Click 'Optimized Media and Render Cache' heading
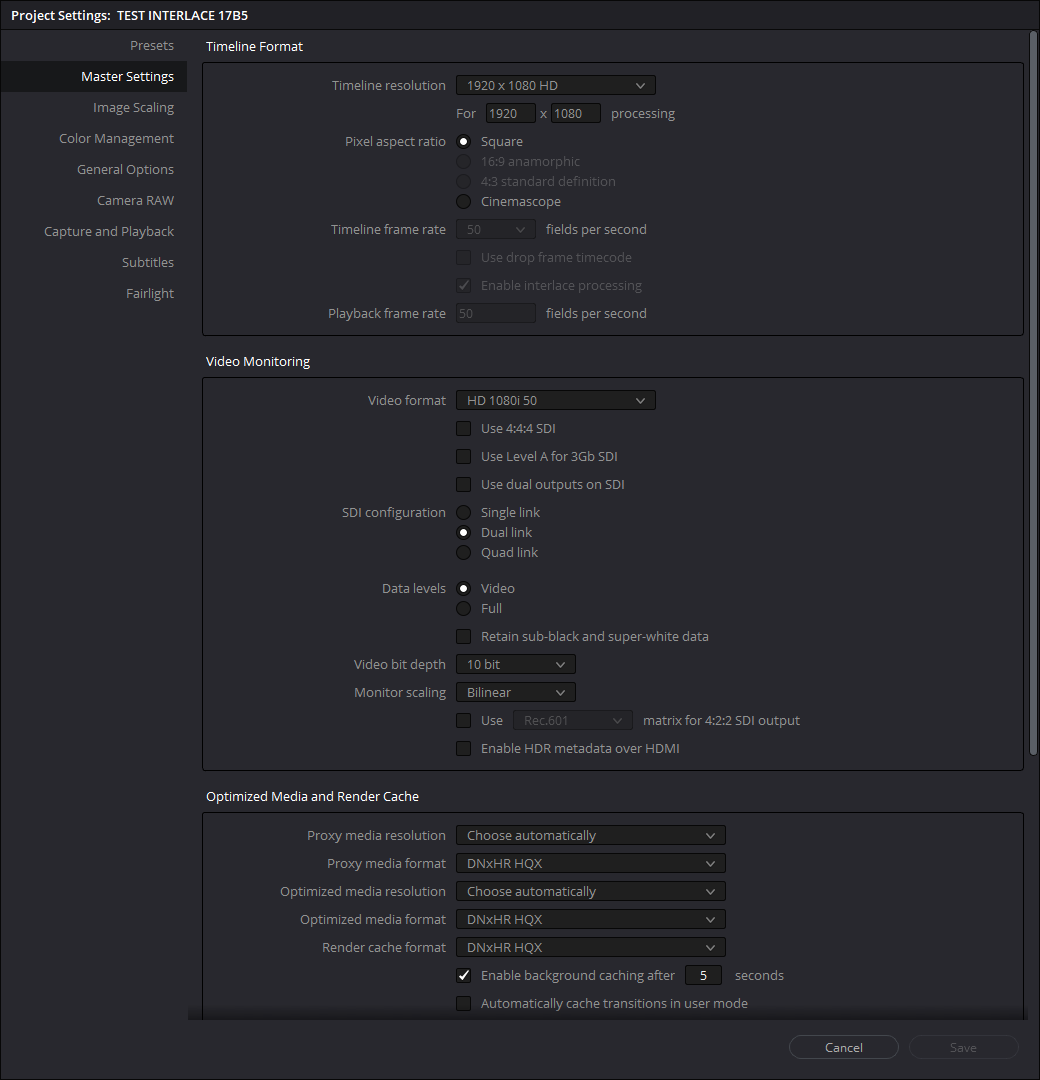1040x1080 pixels. click(x=312, y=796)
